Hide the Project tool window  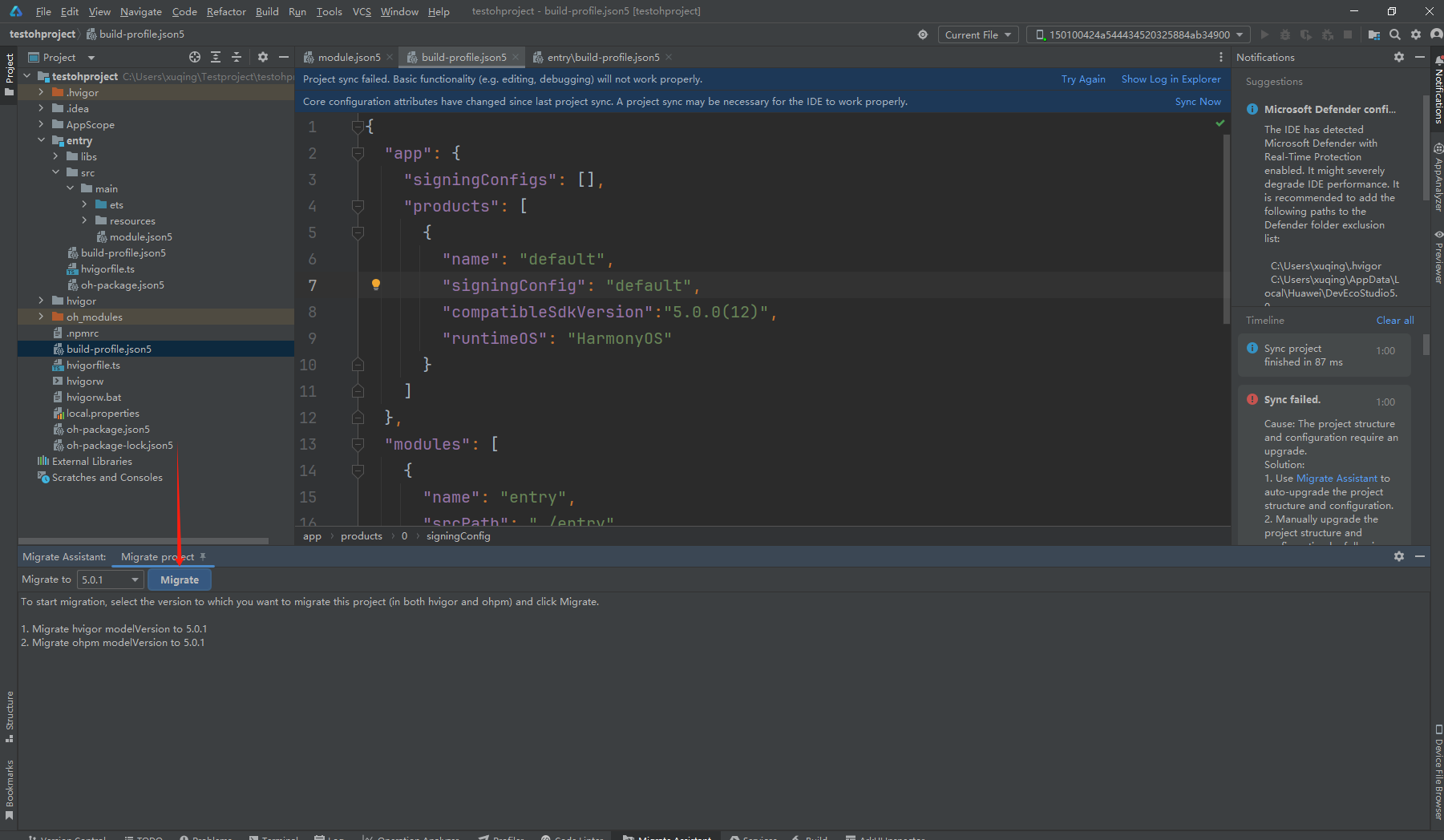284,57
